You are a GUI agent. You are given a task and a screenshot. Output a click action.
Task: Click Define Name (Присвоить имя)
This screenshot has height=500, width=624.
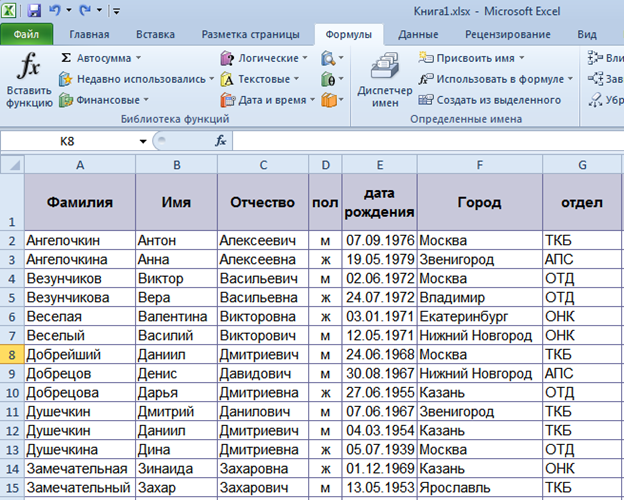(x=474, y=58)
